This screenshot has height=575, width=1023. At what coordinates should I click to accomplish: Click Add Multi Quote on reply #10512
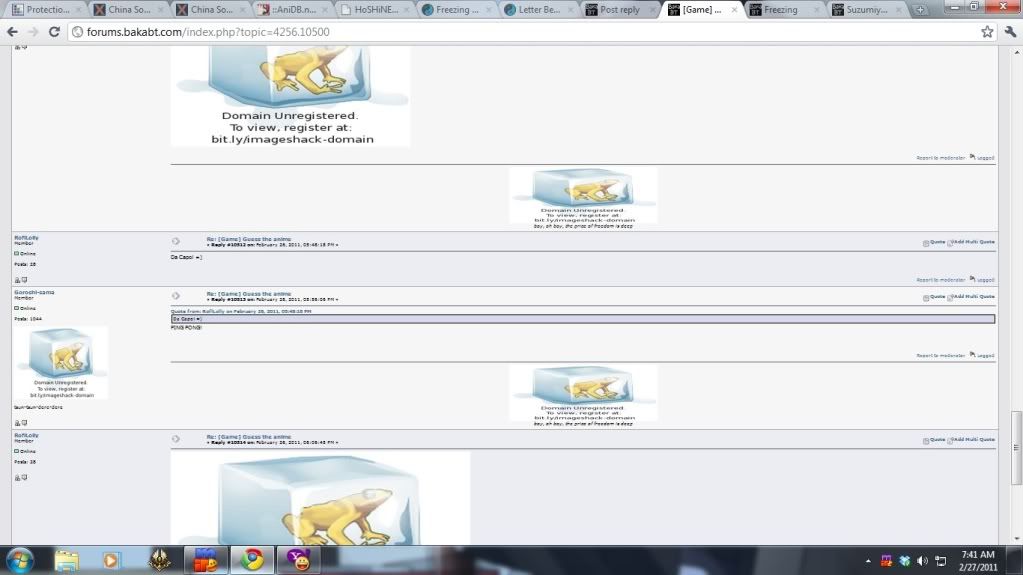[973, 242]
